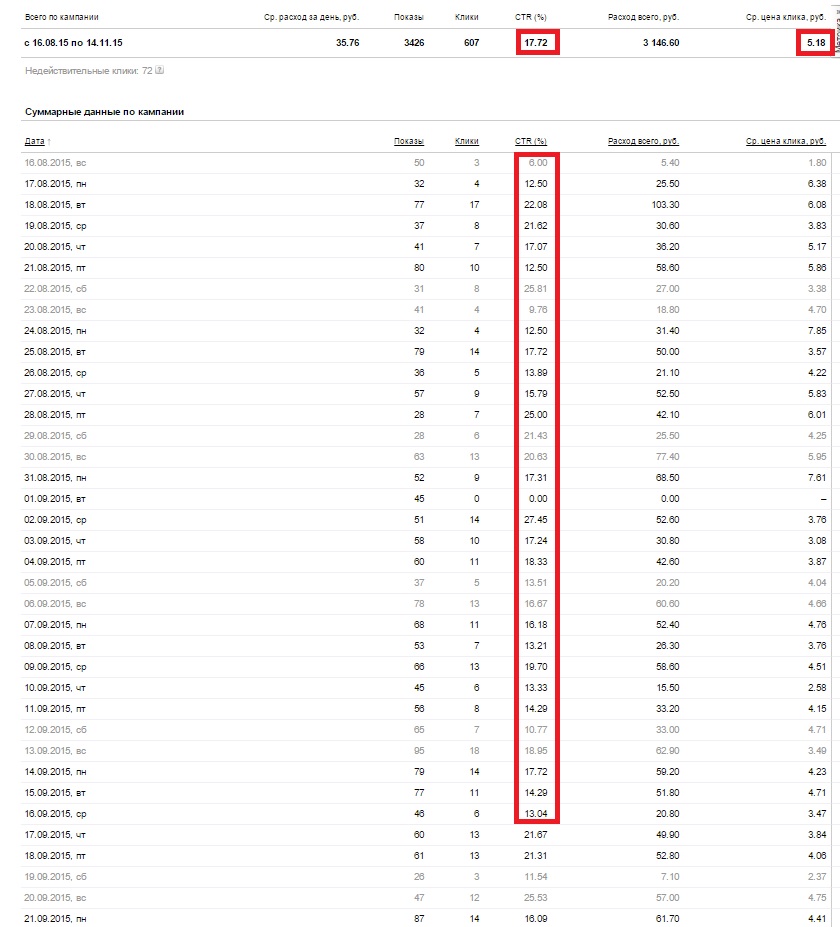Select date row 11.09.2015, пт
Viewport: 840px width, 927px height.
(x=426, y=708)
